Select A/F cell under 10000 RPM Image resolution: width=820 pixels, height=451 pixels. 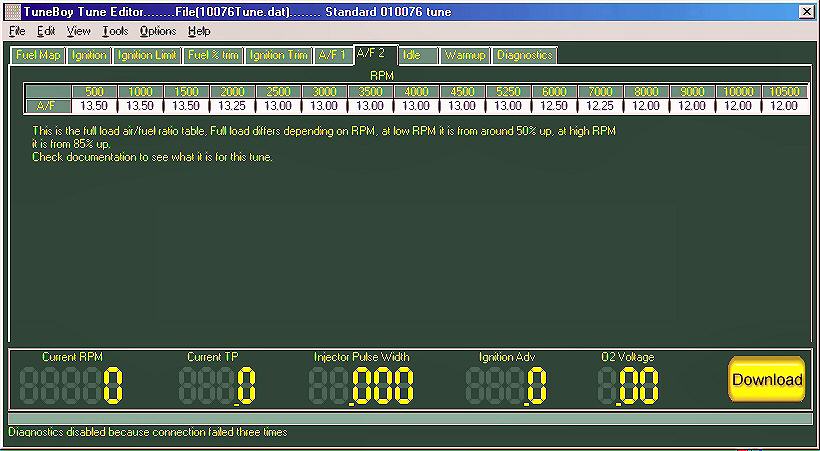[x=738, y=106]
